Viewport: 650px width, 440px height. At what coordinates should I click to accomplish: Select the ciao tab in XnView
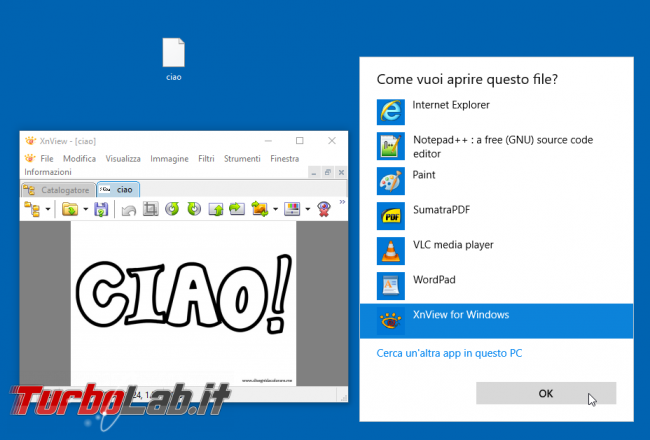(118, 190)
